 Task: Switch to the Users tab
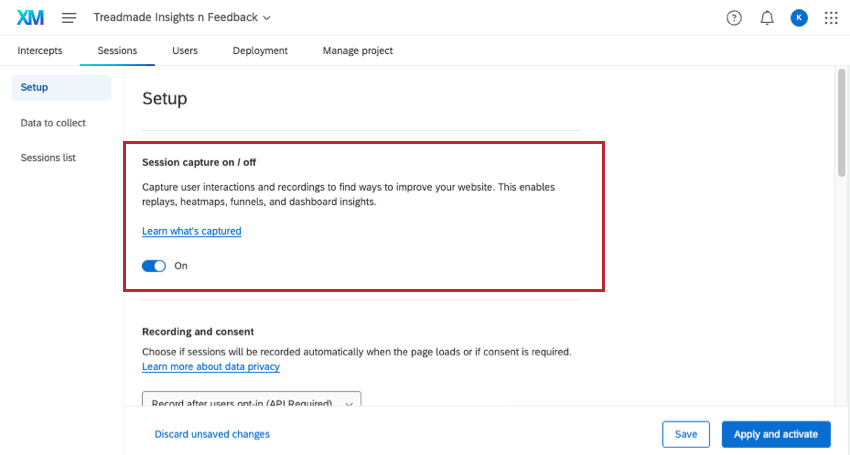pyautogui.click(x=185, y=51)
